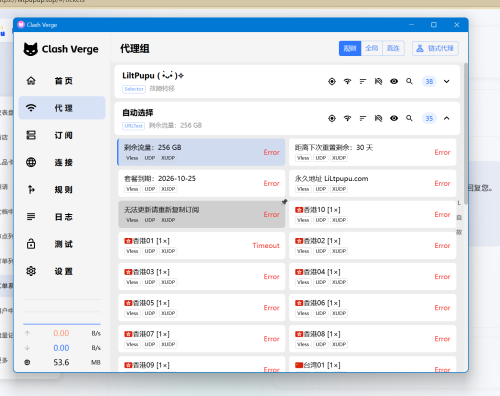This screenshot has height=396, width=500.
Task: Switch to 全局 global mode
Action: click(372, 48)
